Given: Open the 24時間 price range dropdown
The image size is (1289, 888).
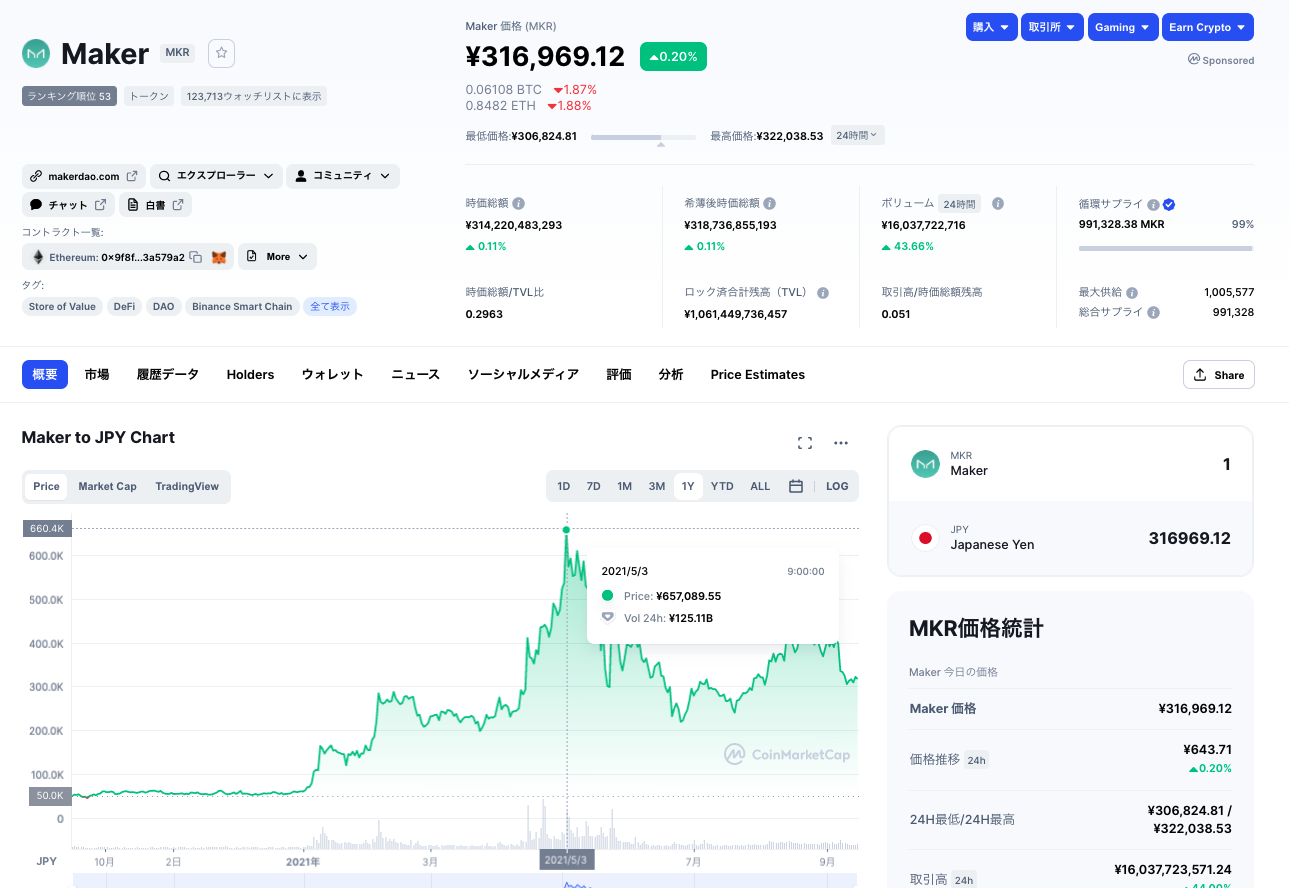Looking at the screenshot, I should tap(857, 135).
